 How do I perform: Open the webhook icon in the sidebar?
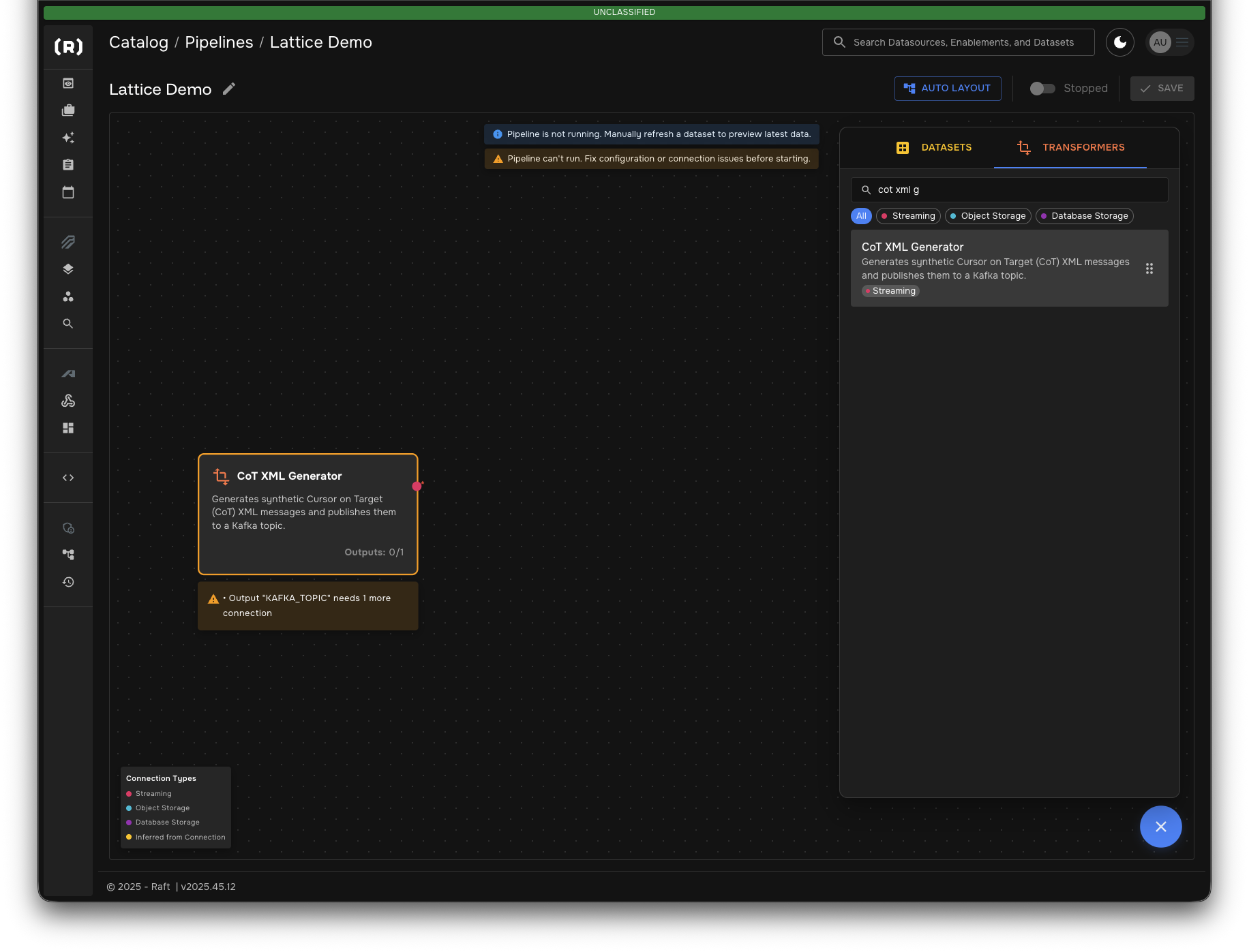[x=68, y=401]
